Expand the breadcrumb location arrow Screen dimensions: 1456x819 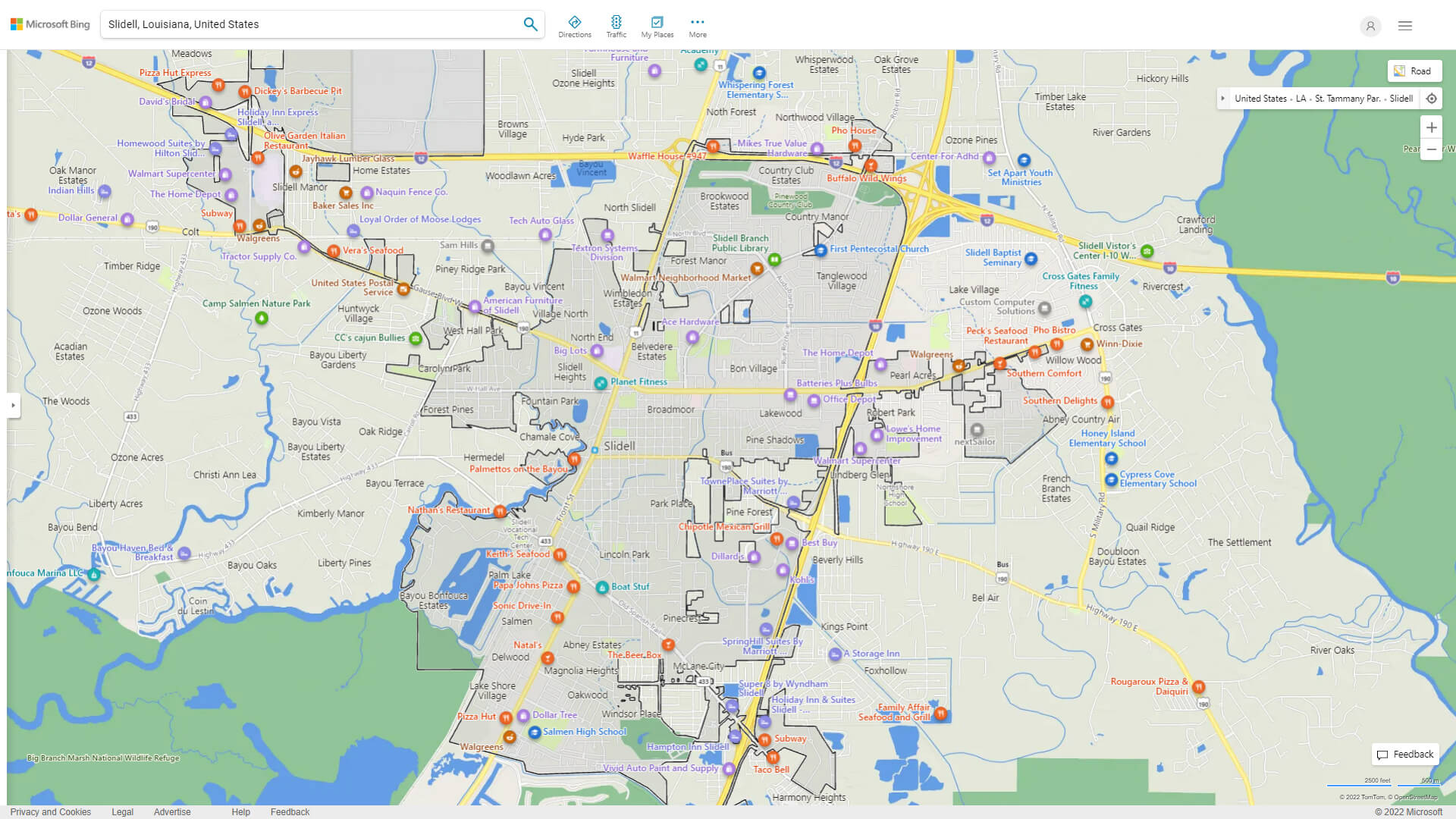coord(1222,99)
